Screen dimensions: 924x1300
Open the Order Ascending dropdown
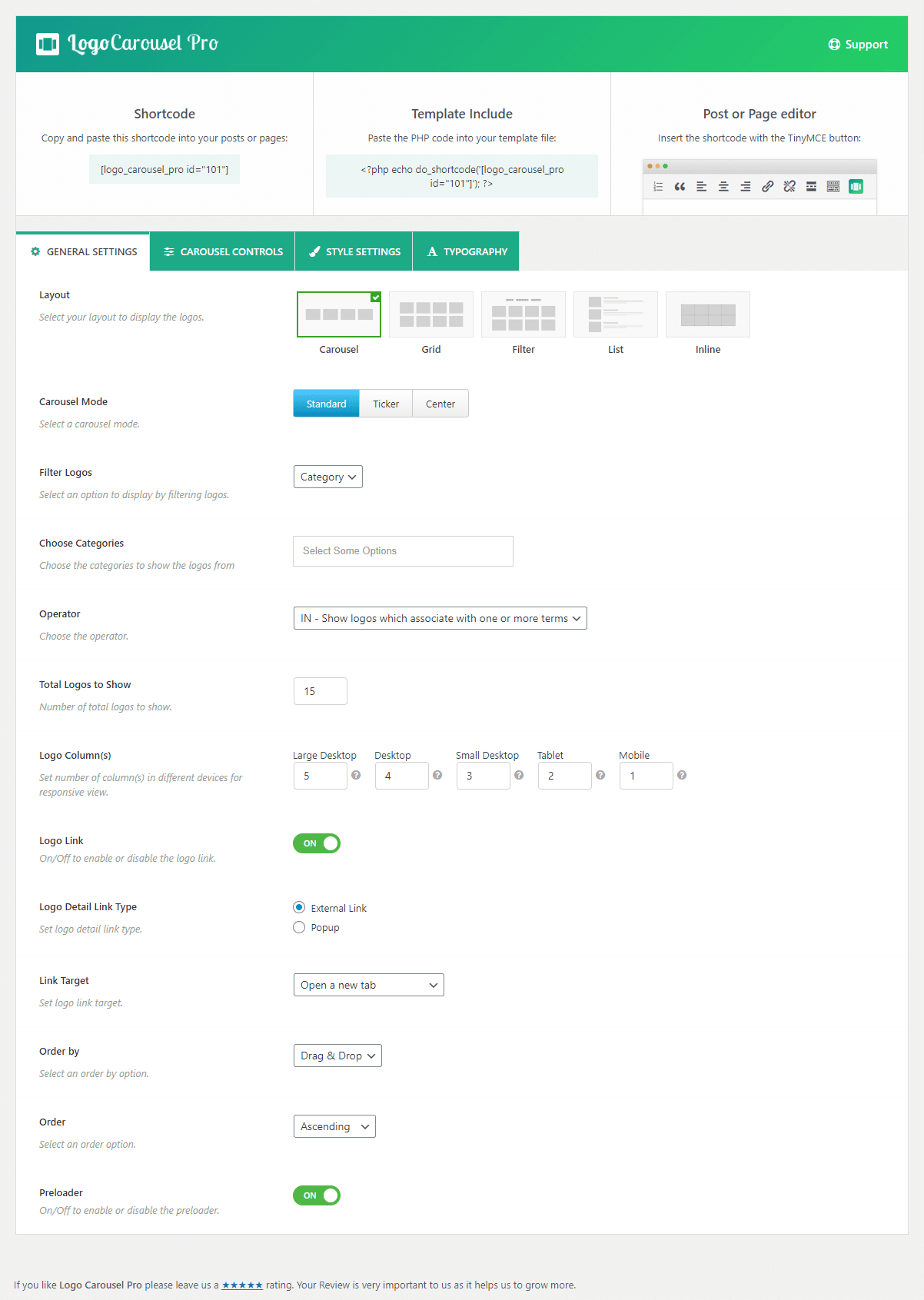coord(334,1126)
